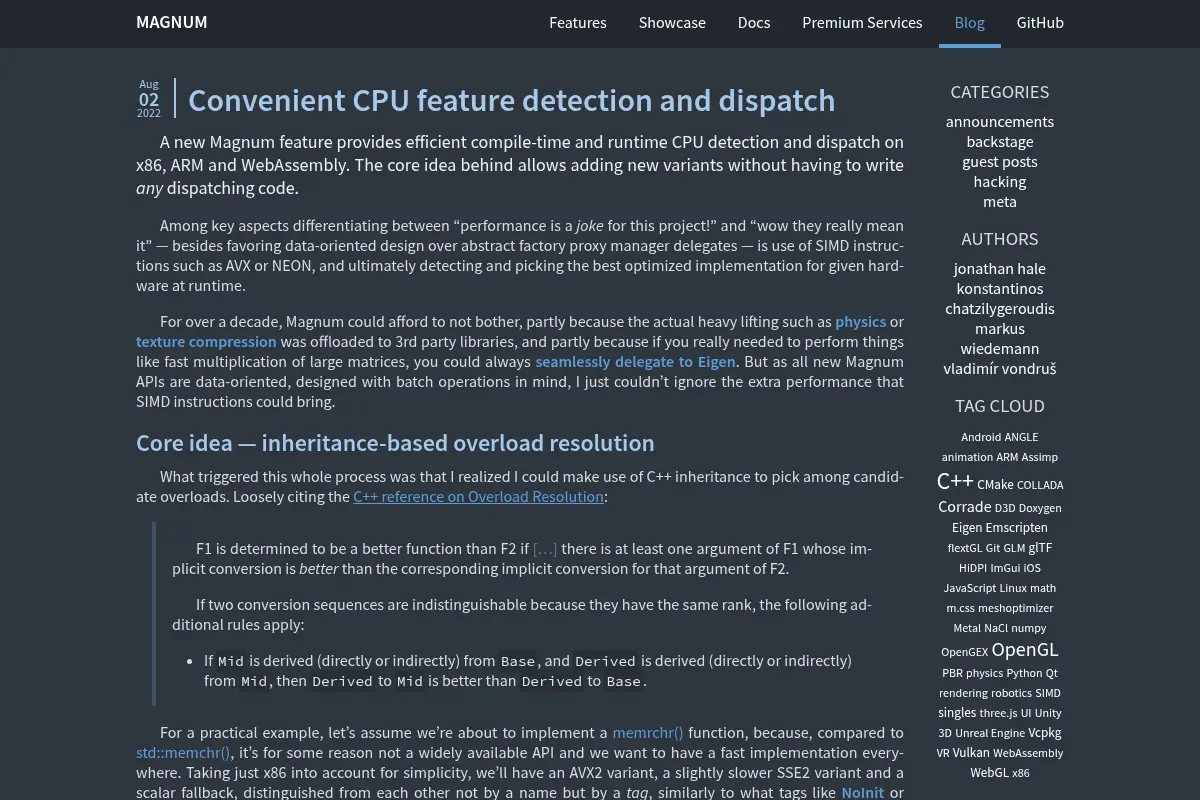Select the Metal tag
The height and width of the screenshot is (800, 1200).
[x=967, y=628]
